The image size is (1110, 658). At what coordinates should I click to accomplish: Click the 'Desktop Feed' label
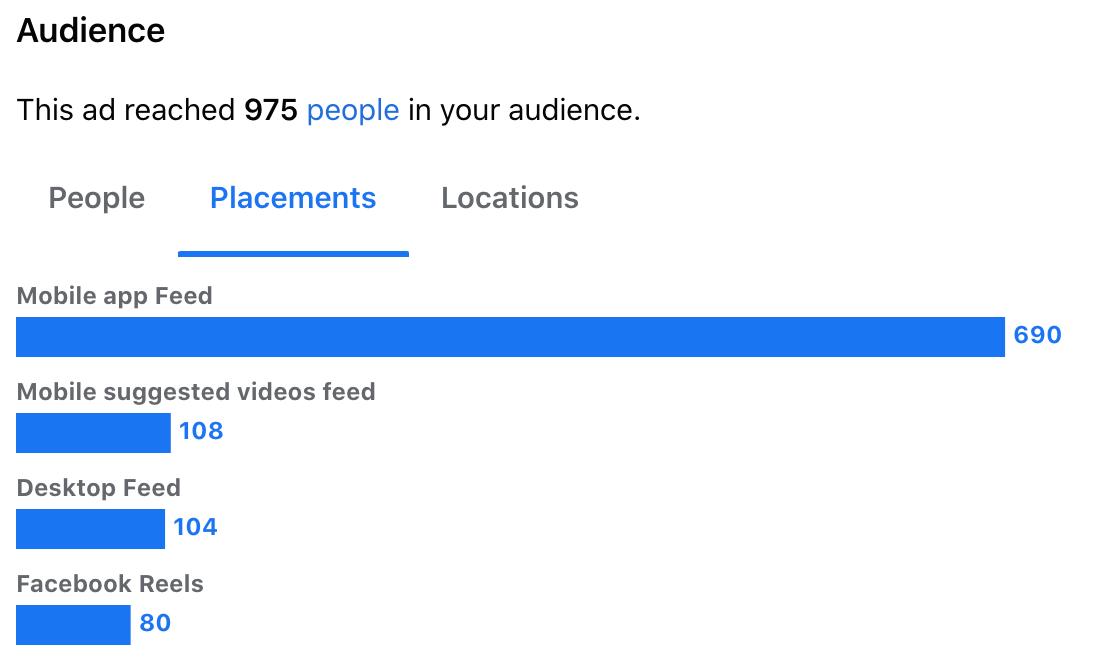[98, 488]
